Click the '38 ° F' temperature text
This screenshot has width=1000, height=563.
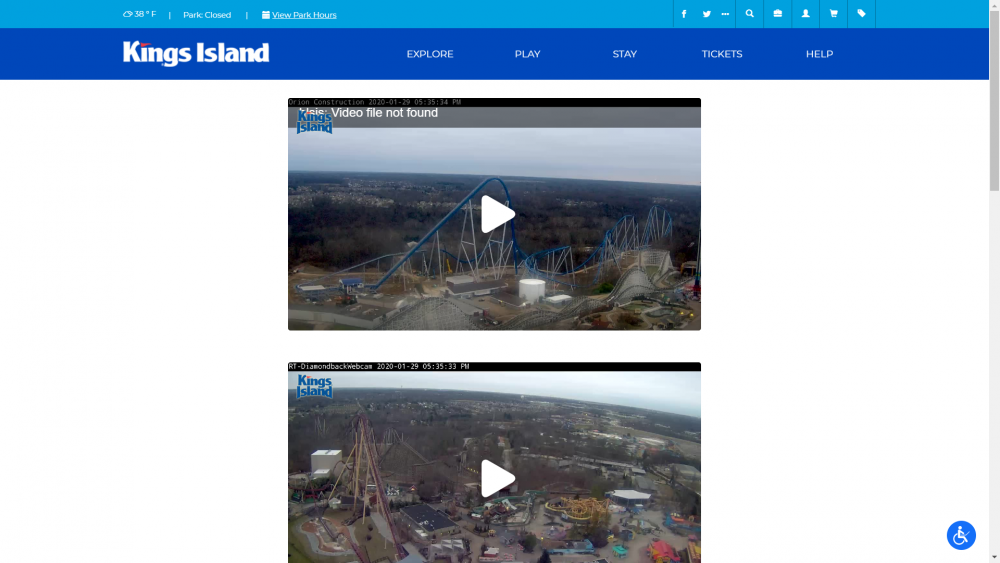(145, 14)
